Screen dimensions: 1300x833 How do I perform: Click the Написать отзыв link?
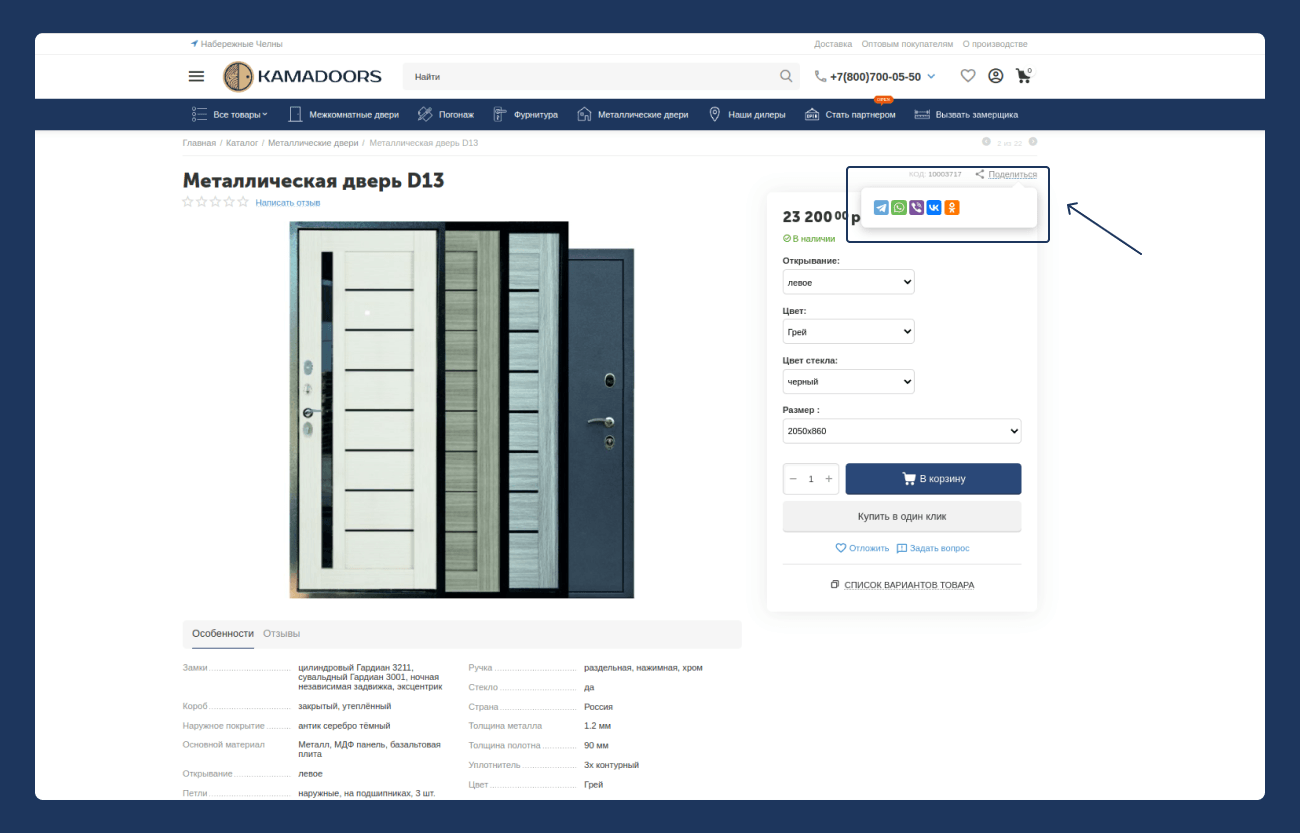[x=288, y=203]
